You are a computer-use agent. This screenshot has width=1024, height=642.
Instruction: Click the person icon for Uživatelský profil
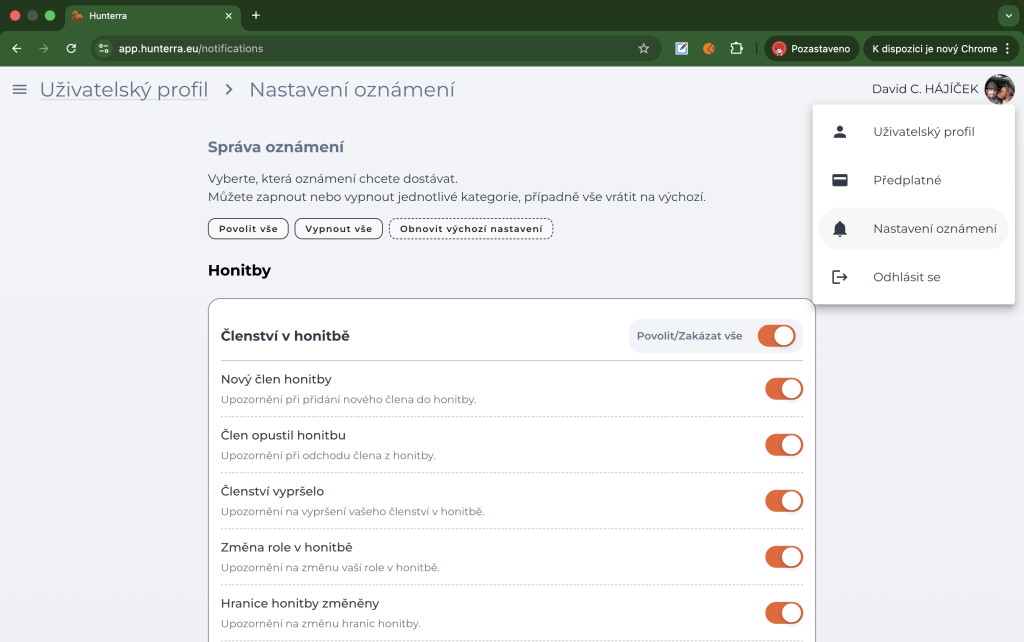tap(840, 132)
